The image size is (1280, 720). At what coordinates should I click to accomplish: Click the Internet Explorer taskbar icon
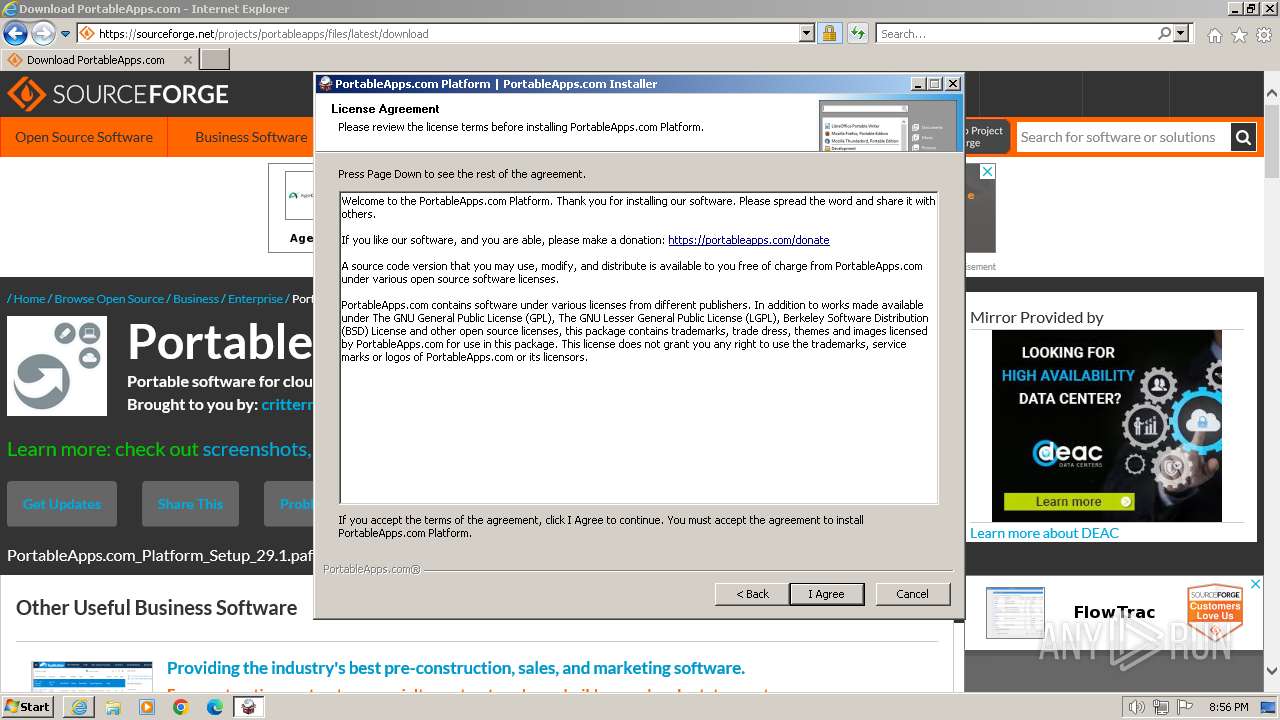(x=79, y=707)
